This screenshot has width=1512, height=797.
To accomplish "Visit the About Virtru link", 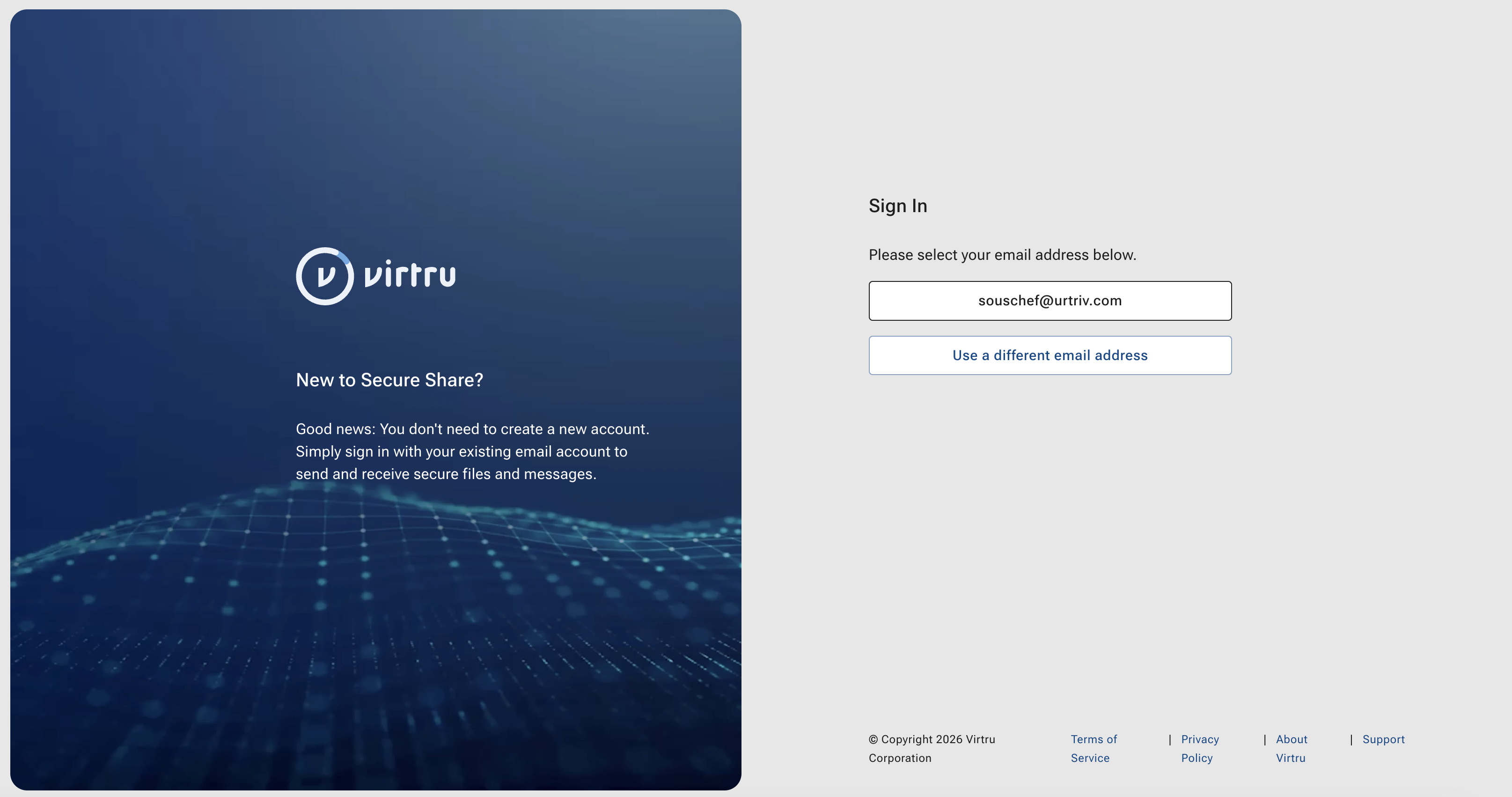I will click(1292, 748).
